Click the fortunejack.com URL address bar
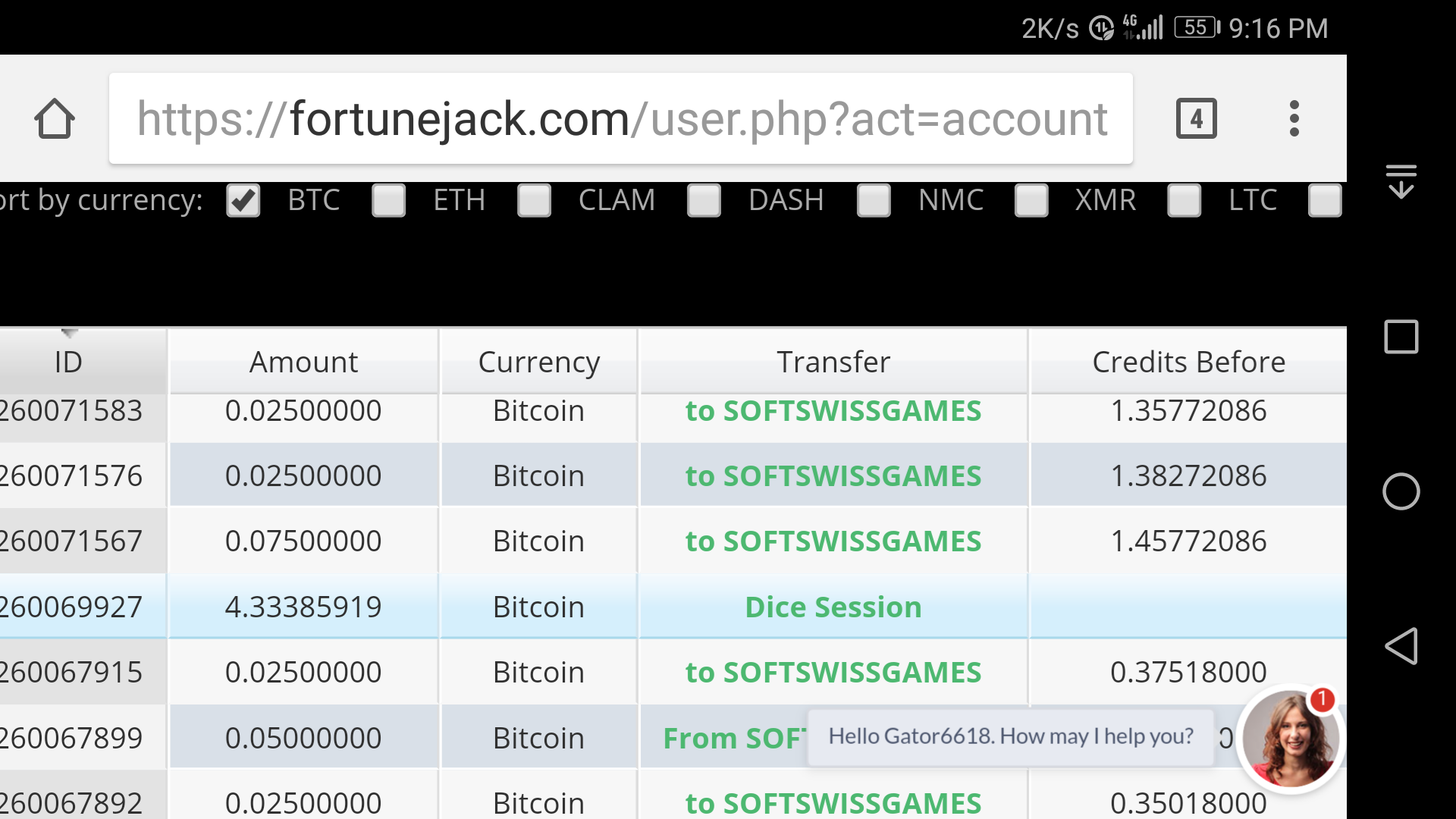Image resolution: width=1456 pixels, height=819 pixels. click(621, 118)
